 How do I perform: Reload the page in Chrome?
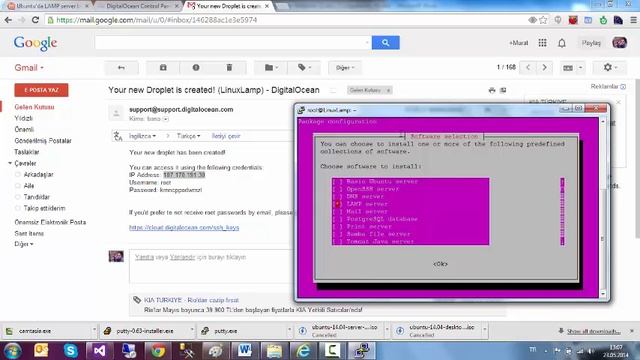click(x=35, y=20)
